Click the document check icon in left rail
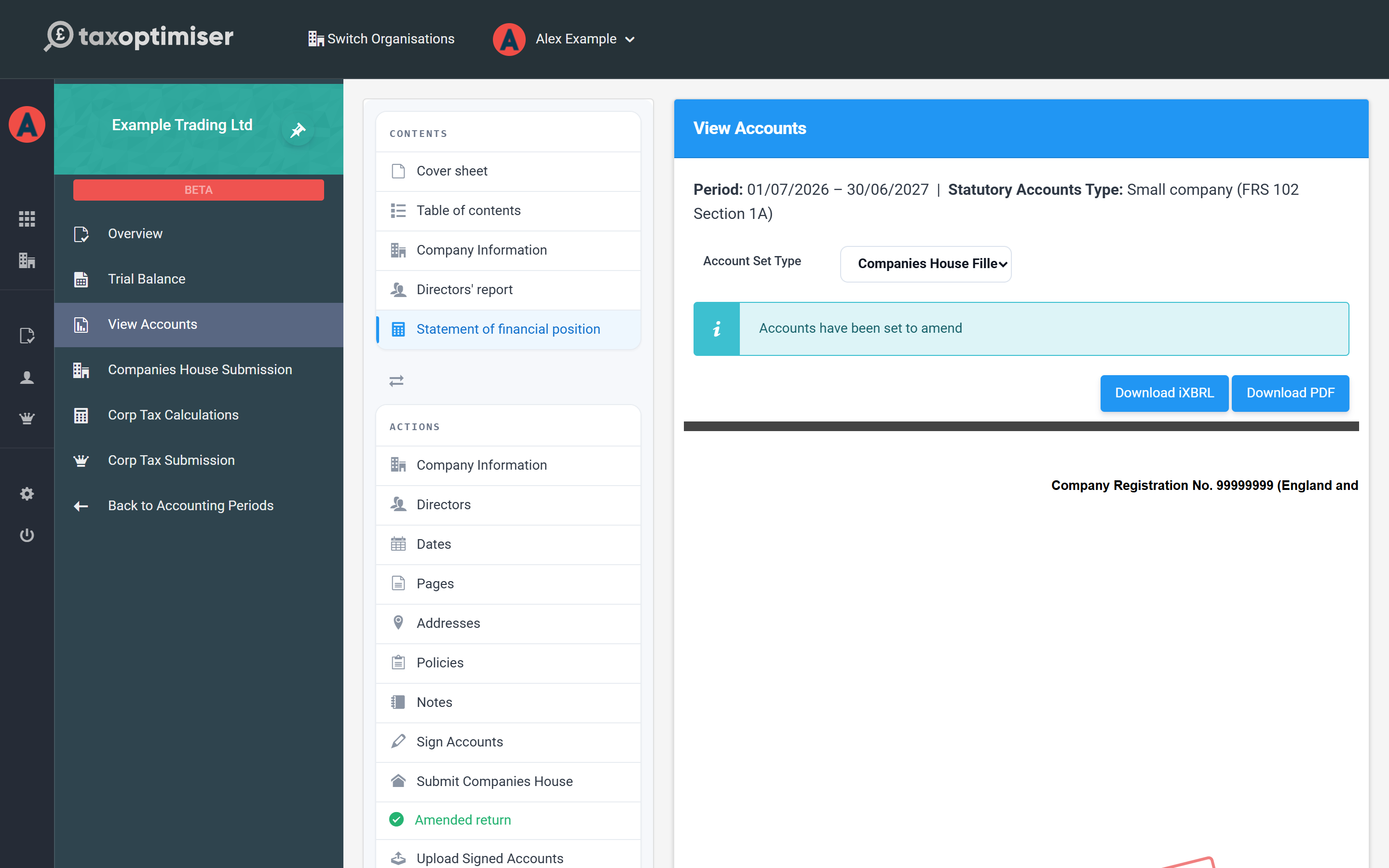 tap(27, 336)
